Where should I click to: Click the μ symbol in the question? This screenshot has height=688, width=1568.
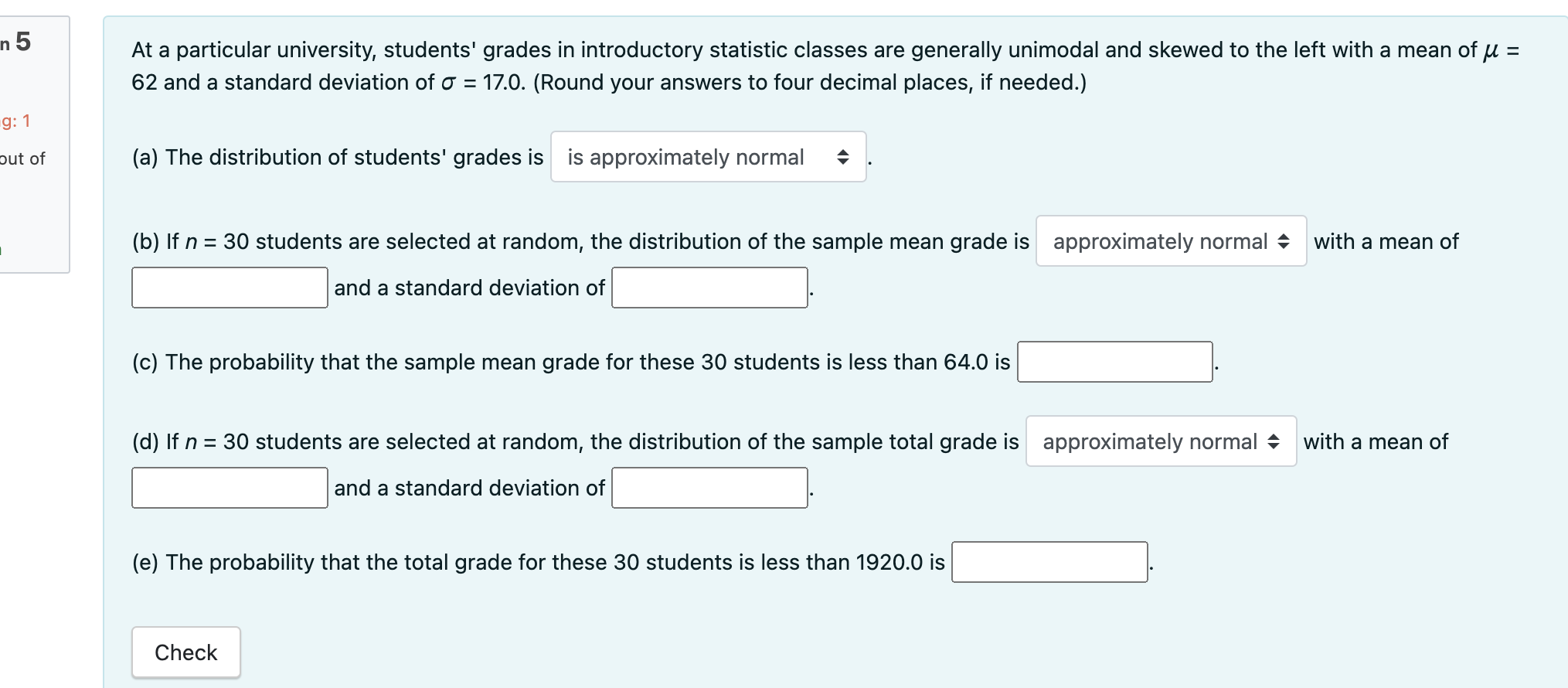pyautogui.click(x=1491, y=51)
